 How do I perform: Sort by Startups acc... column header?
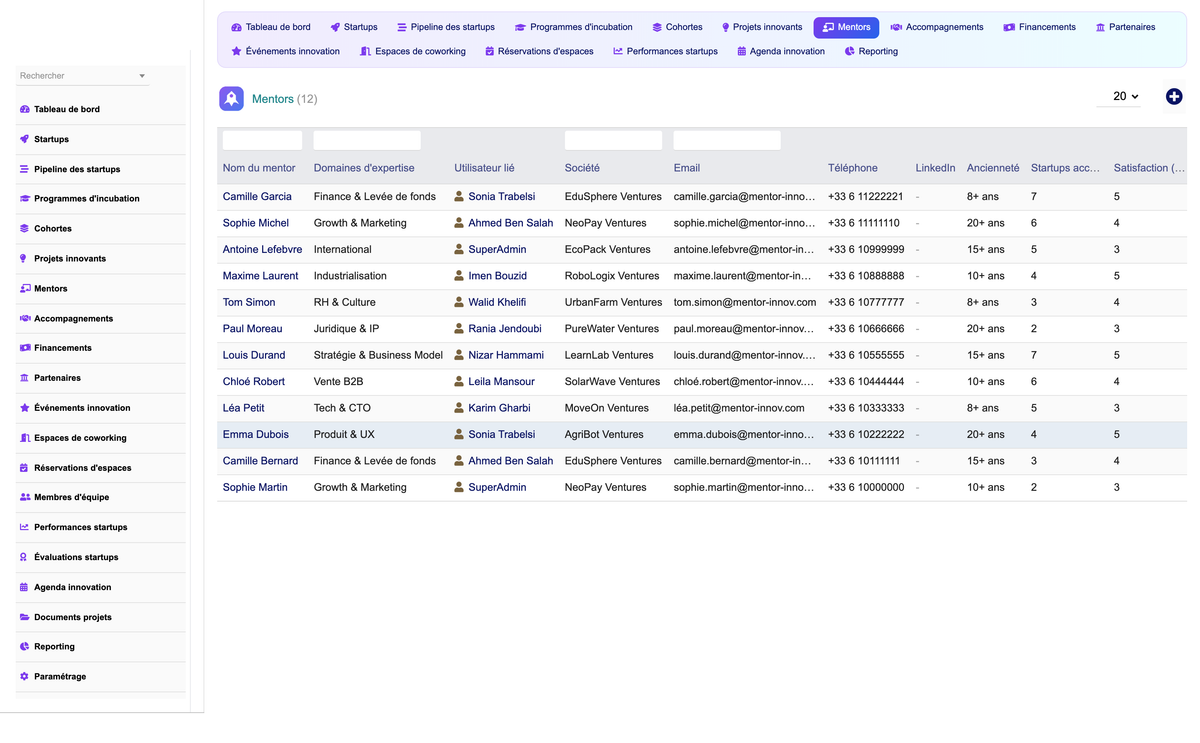tap(1065, 168)
